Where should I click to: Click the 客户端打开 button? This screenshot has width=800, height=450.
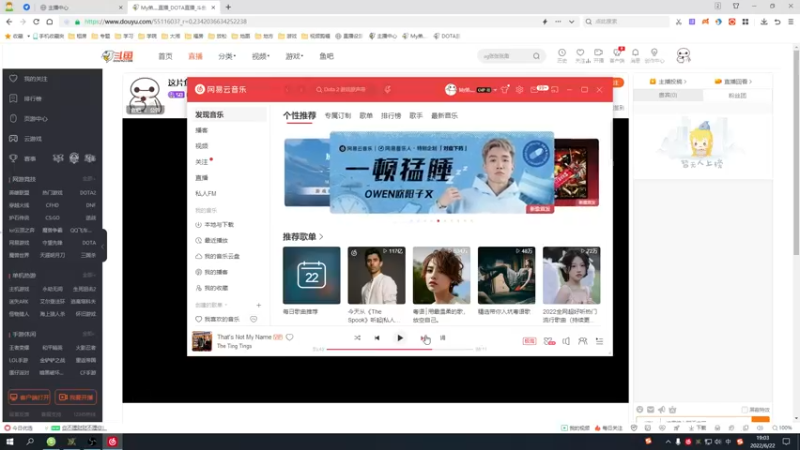click(29, 397)
